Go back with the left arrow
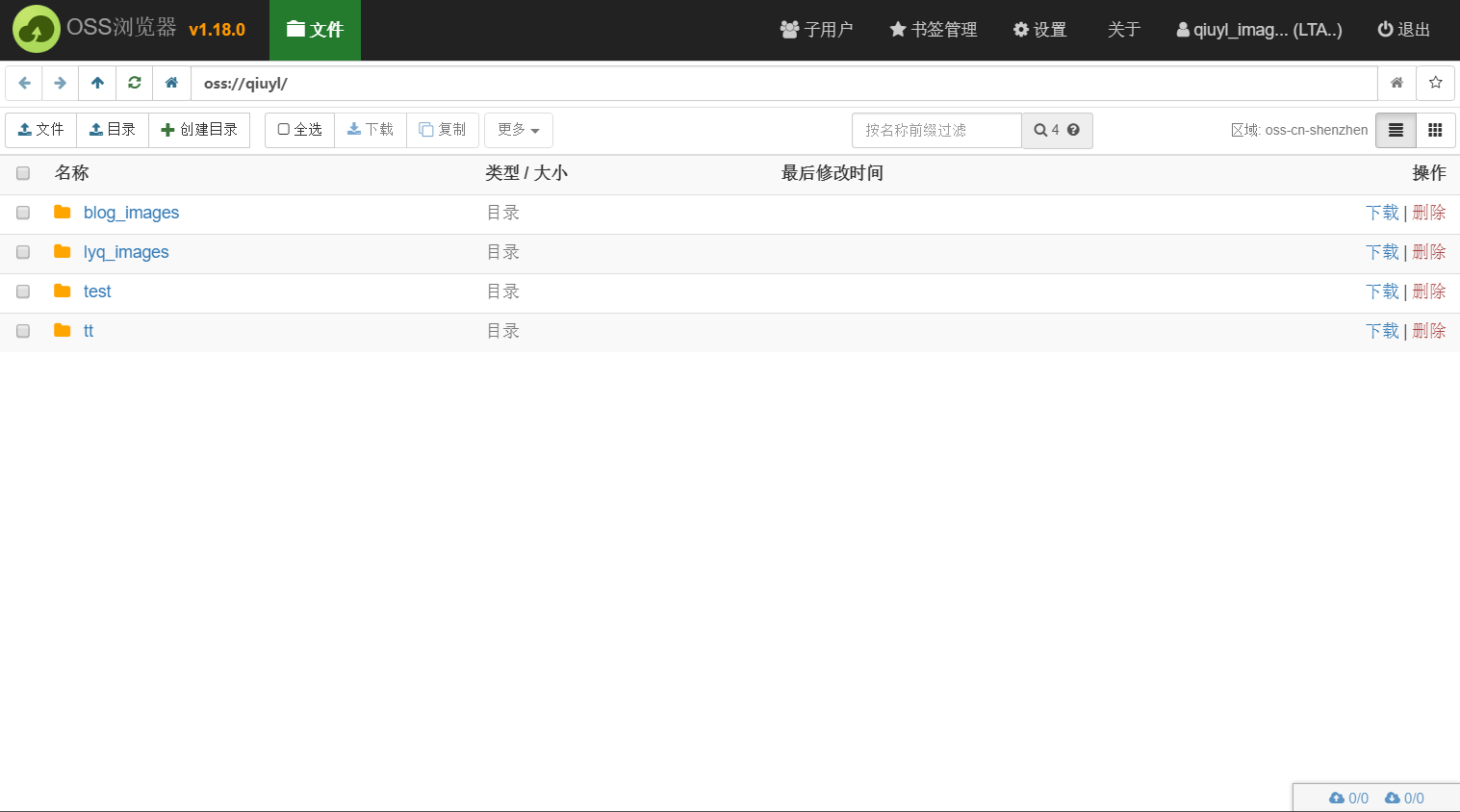1460x812 pixels. point(24,83)
